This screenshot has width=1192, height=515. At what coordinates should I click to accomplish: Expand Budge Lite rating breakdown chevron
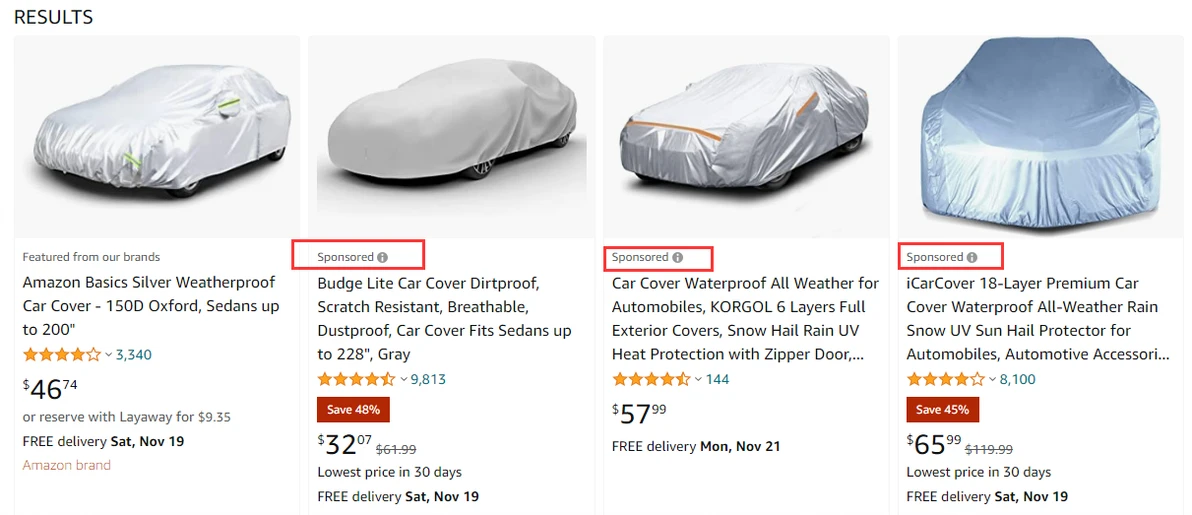[404, 380]
